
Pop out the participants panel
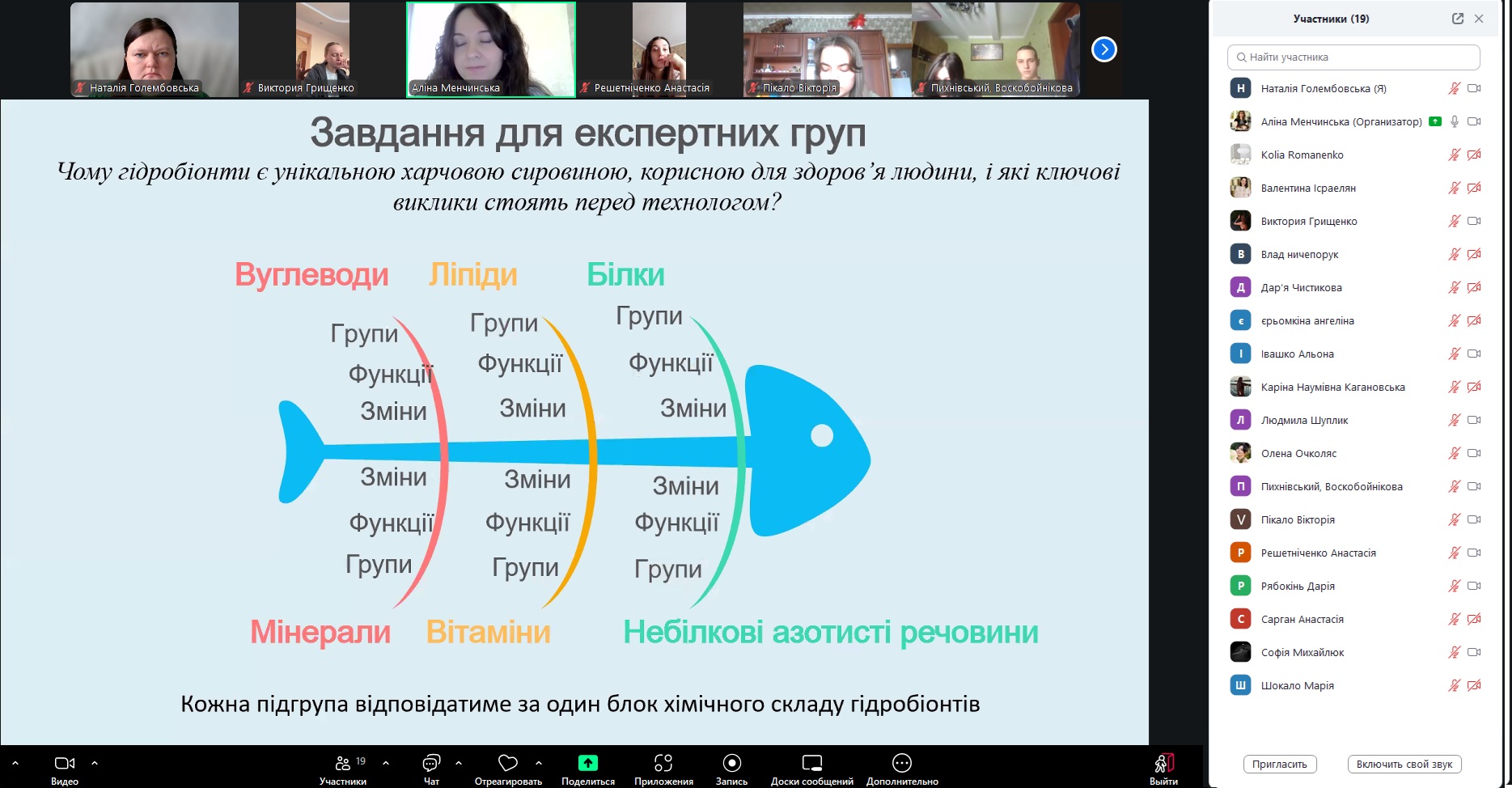[x=1458, y=19]
